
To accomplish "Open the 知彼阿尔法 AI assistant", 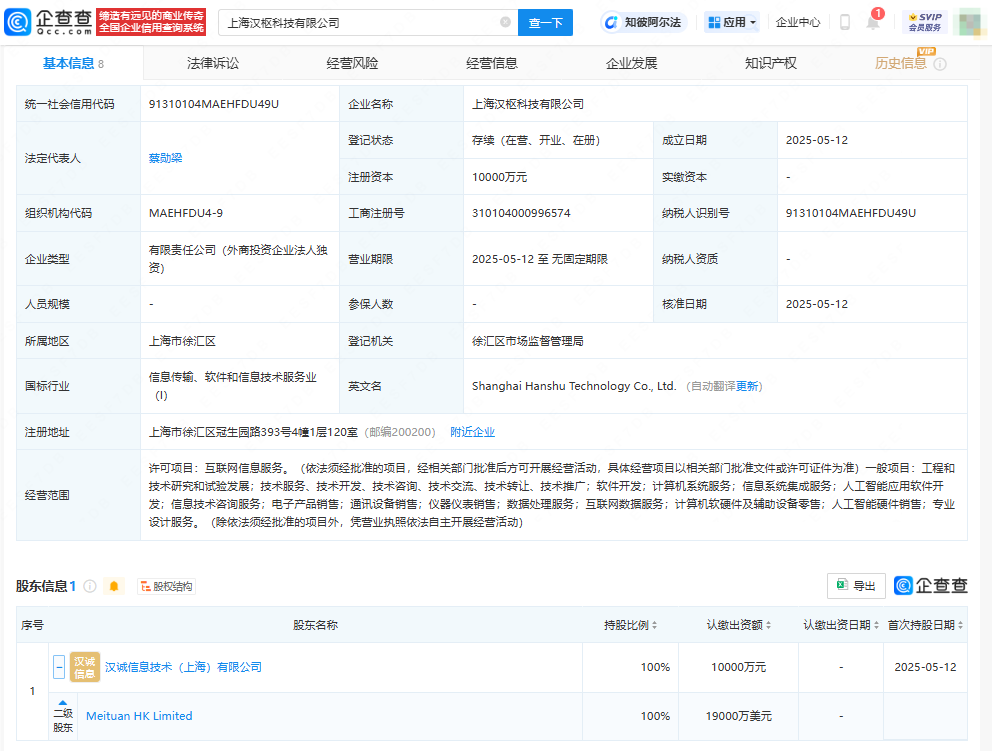I will (643, 22).
